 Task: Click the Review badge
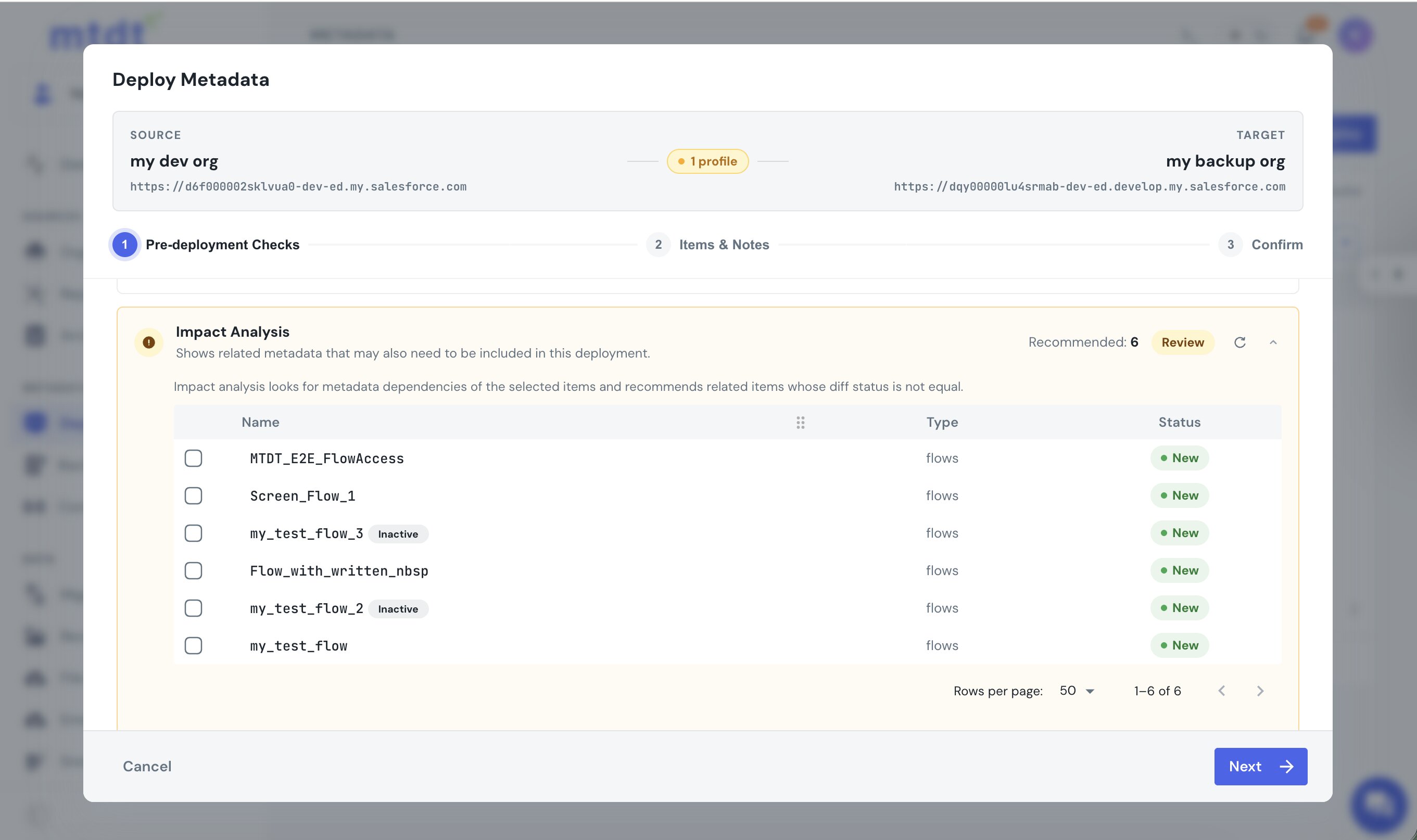[x=1182, y=342]
